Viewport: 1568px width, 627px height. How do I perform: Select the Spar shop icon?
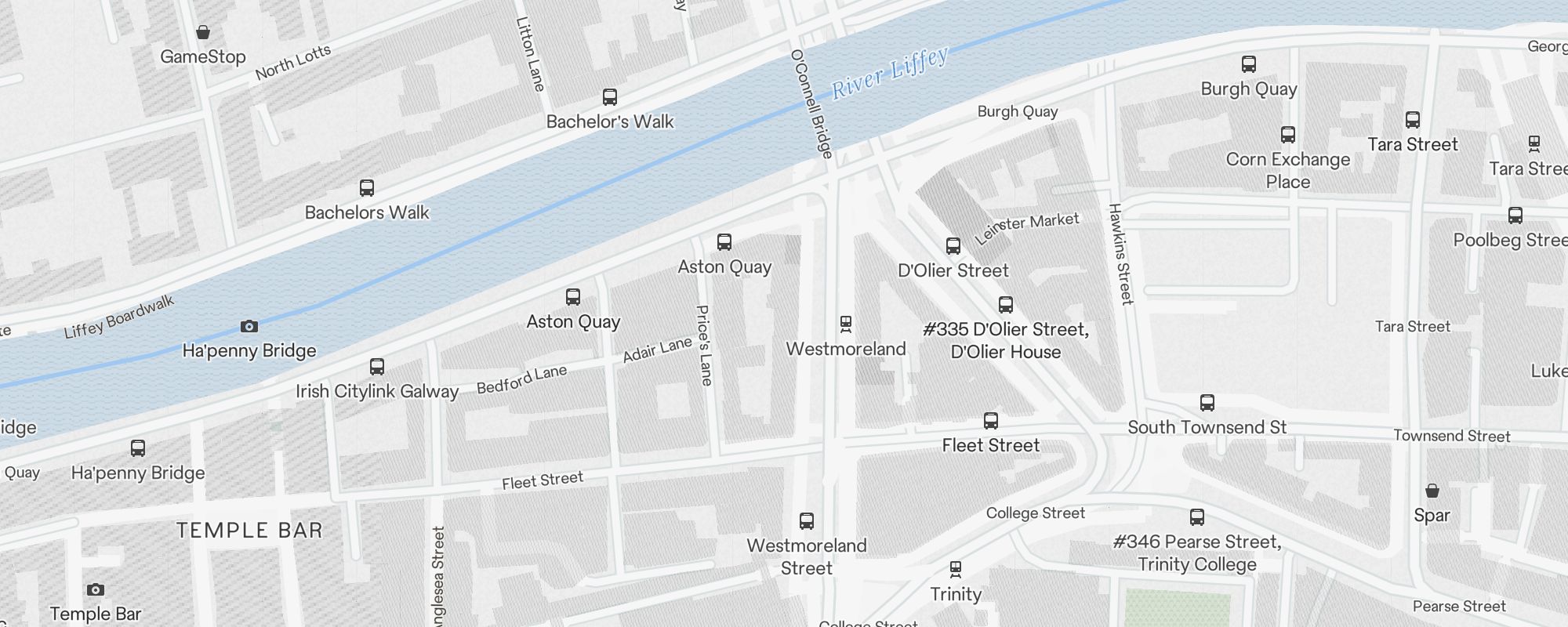tap(1432, 491)
